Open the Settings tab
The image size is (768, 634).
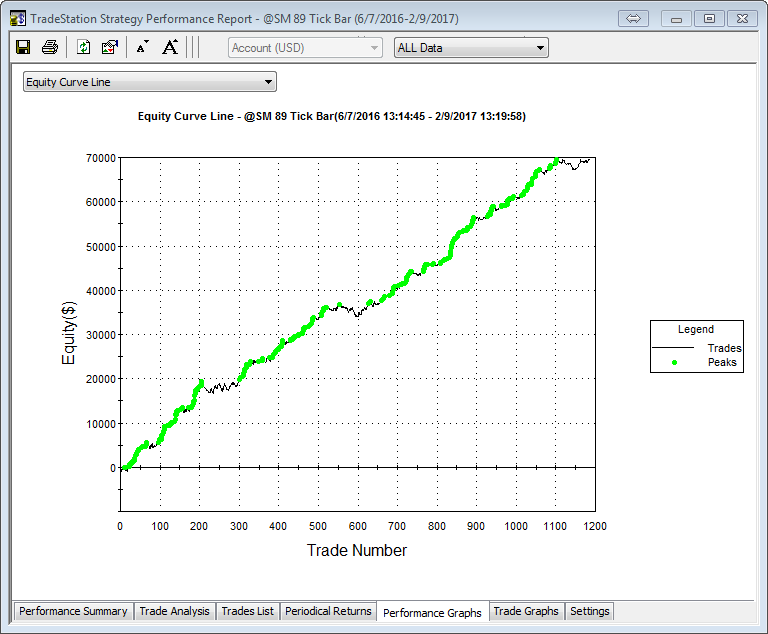[589, 611]
